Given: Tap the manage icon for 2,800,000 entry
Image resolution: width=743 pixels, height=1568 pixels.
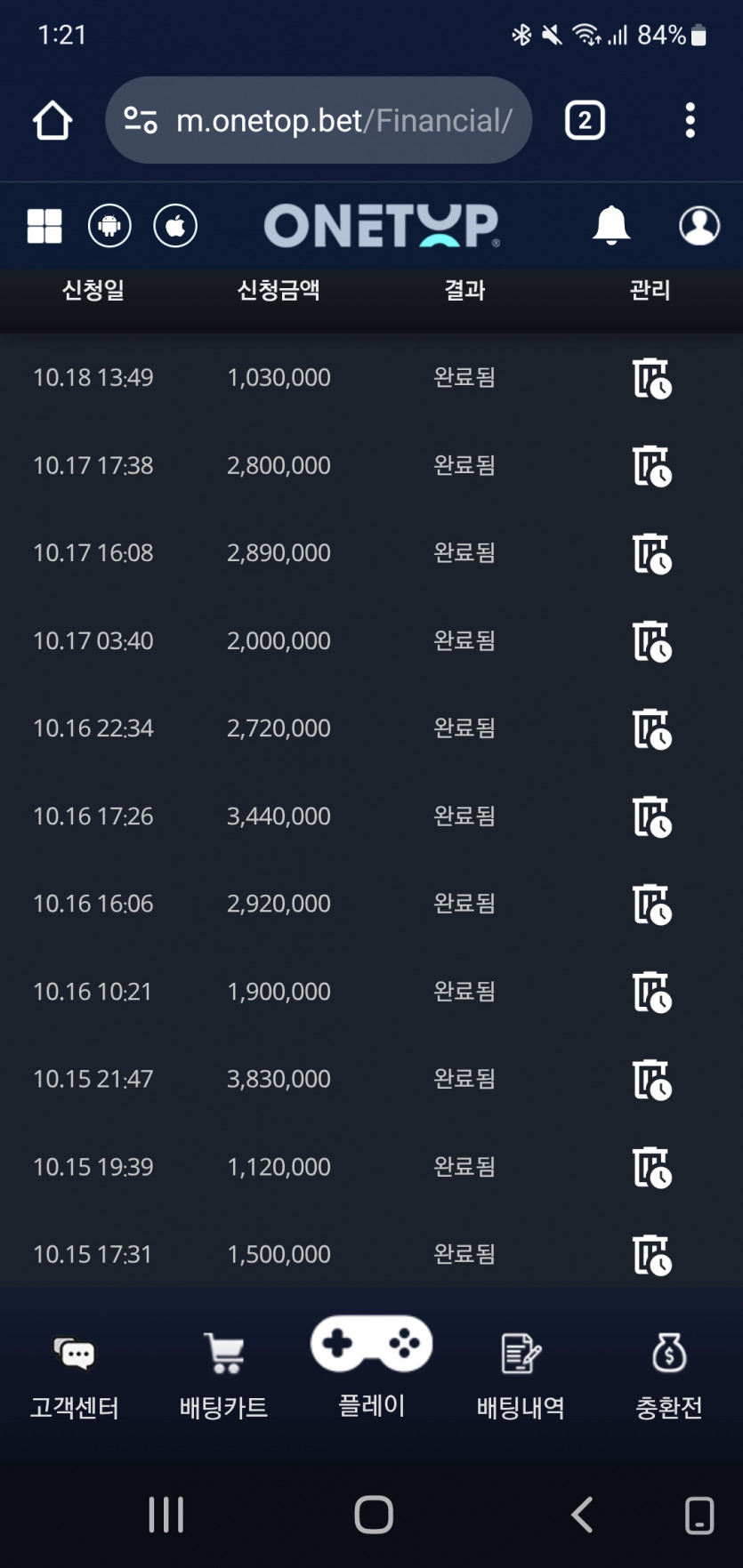Looking at the screenshot, I should tap(651, 466).
